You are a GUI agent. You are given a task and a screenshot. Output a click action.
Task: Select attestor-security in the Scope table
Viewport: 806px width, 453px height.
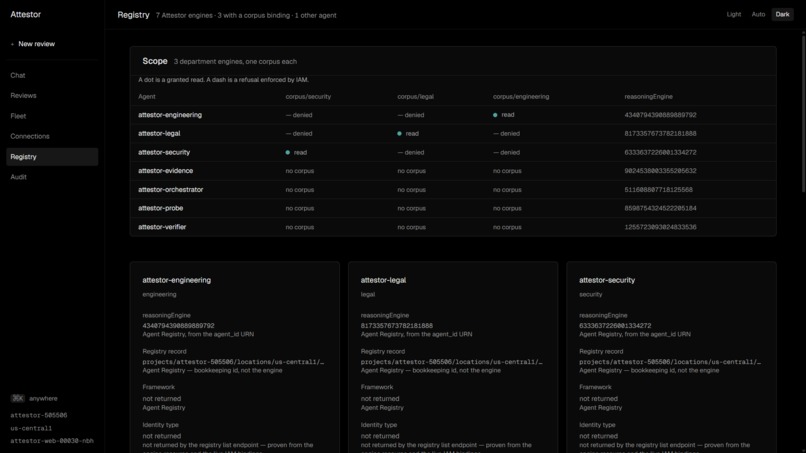pyautogui.click(x=164, y=152)
